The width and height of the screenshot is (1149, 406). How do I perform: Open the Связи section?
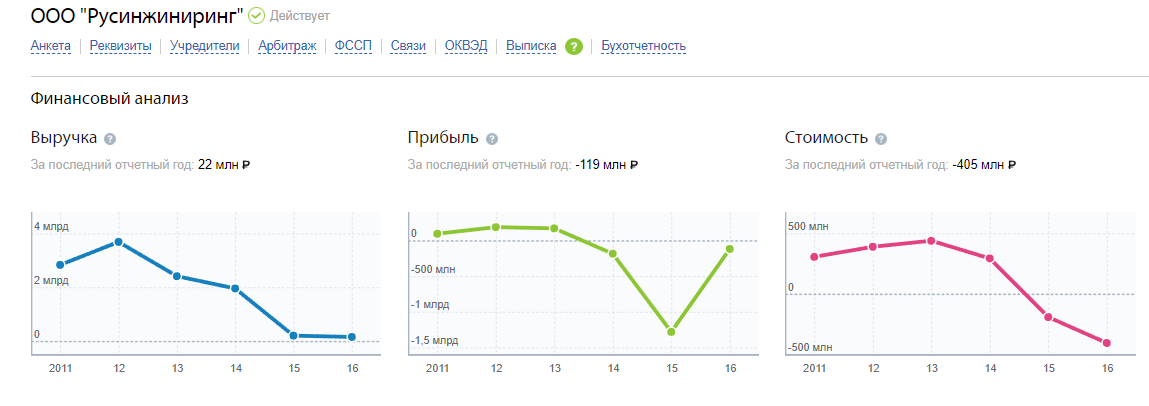(x=408, y=46)
